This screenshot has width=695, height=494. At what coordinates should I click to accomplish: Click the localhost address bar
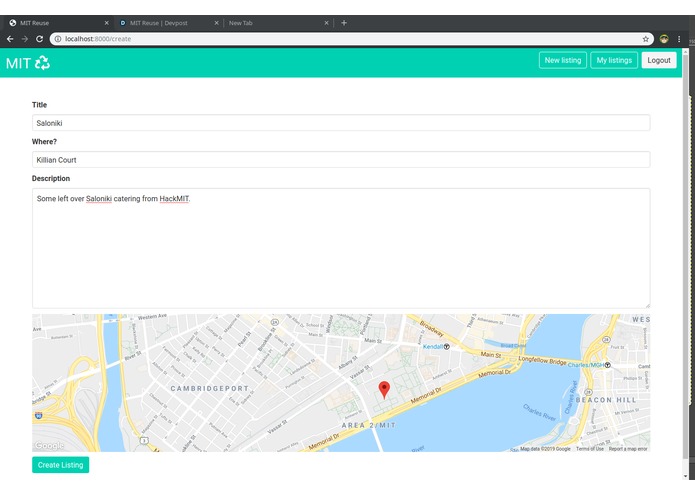coord(350,39)
